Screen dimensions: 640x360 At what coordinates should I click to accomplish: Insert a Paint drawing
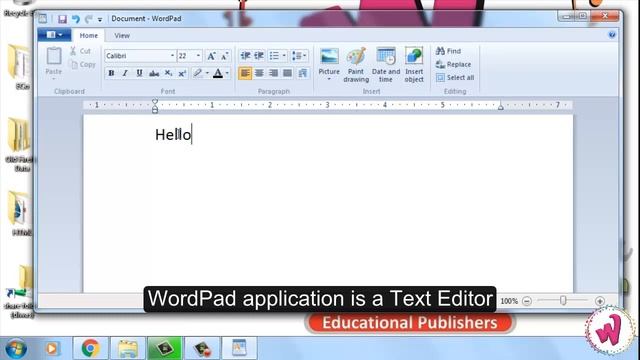(356, 64)
